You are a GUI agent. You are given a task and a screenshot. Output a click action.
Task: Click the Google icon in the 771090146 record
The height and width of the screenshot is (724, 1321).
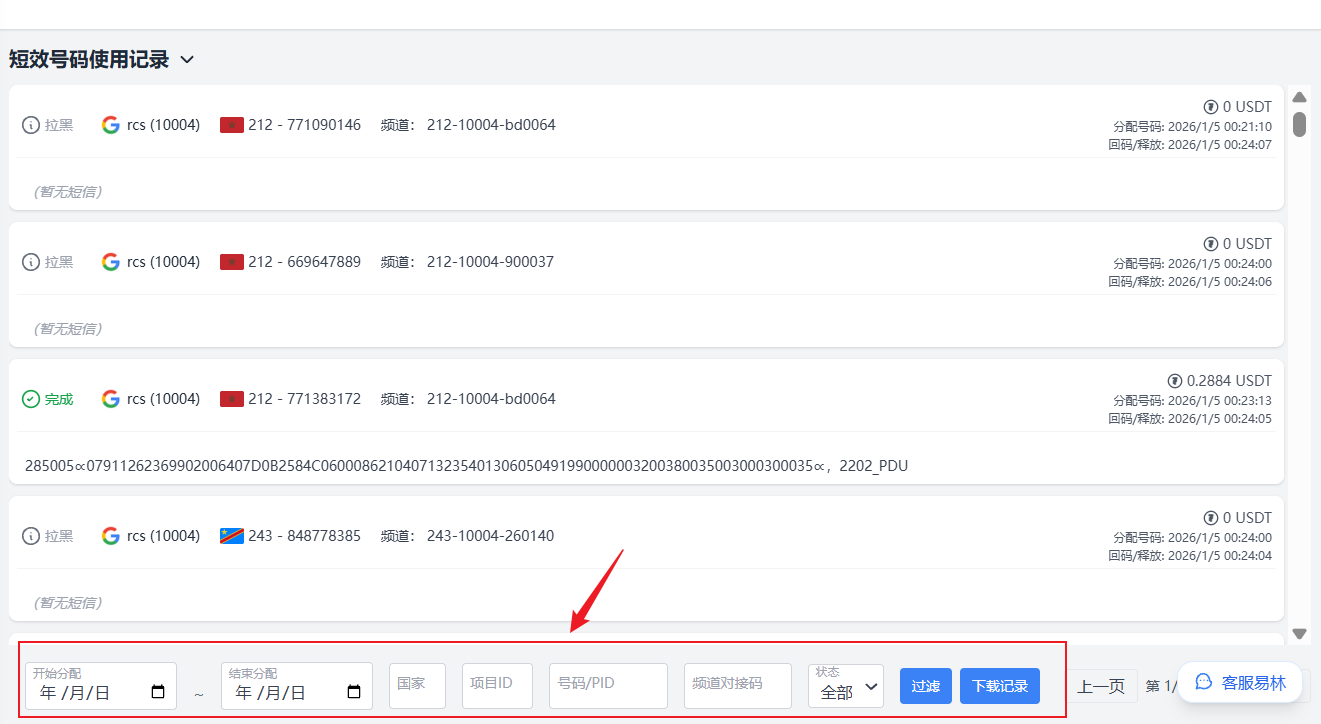[111, 125]
